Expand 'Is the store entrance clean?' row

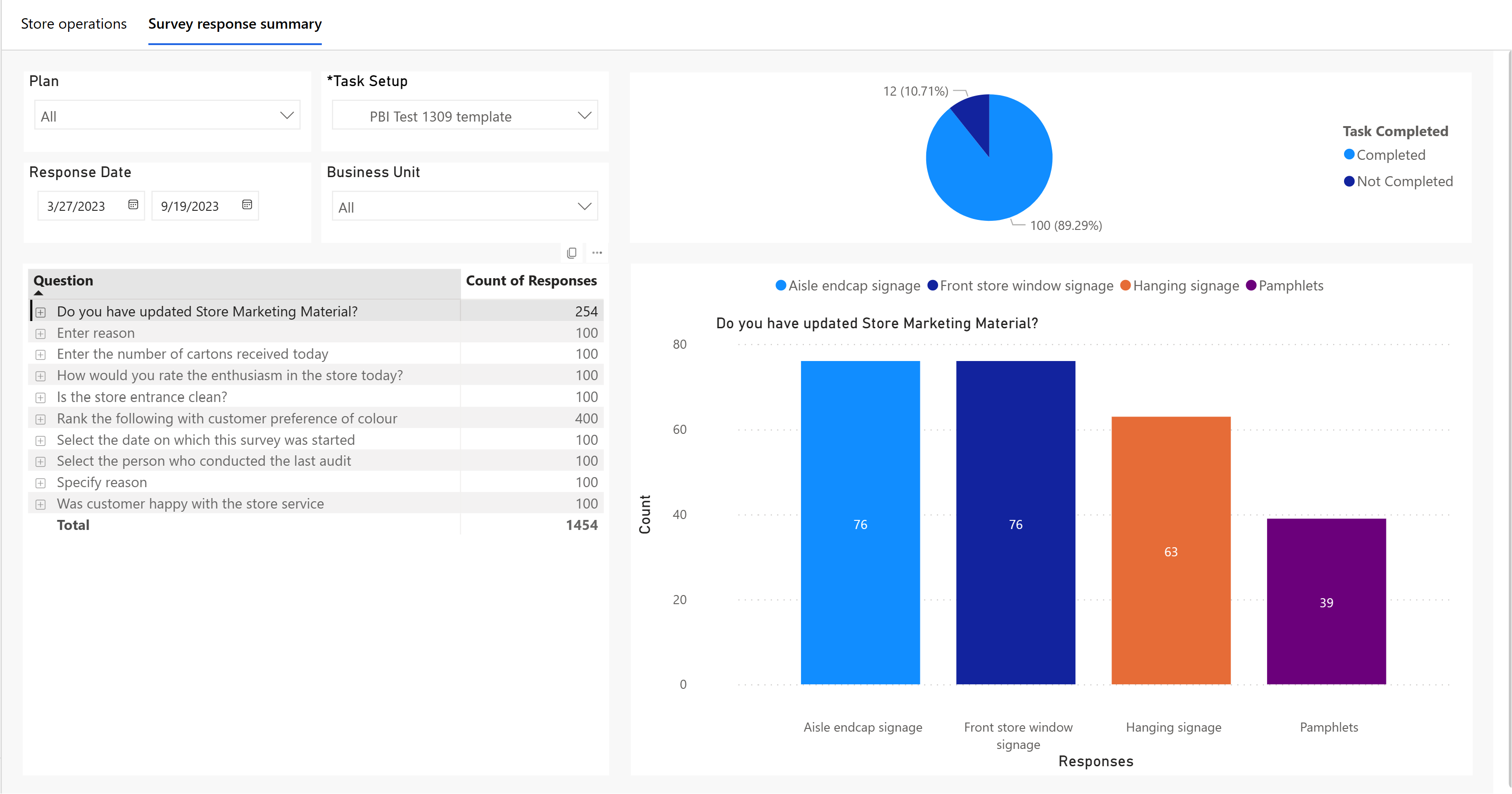tap(41, 397)
